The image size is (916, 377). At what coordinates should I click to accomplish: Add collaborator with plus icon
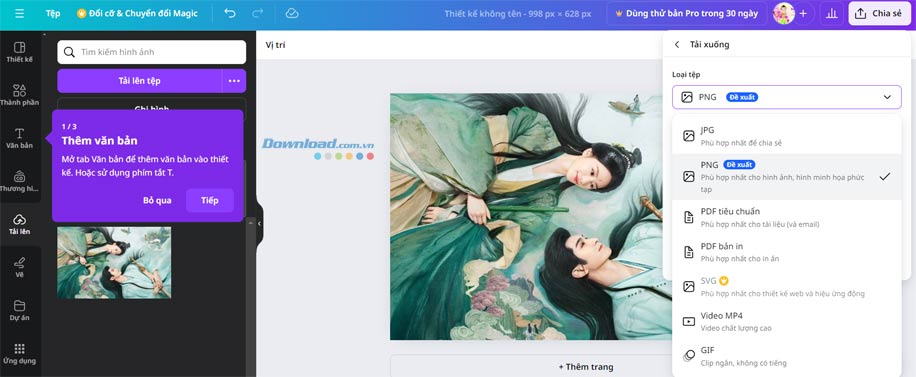click(803, 13)
